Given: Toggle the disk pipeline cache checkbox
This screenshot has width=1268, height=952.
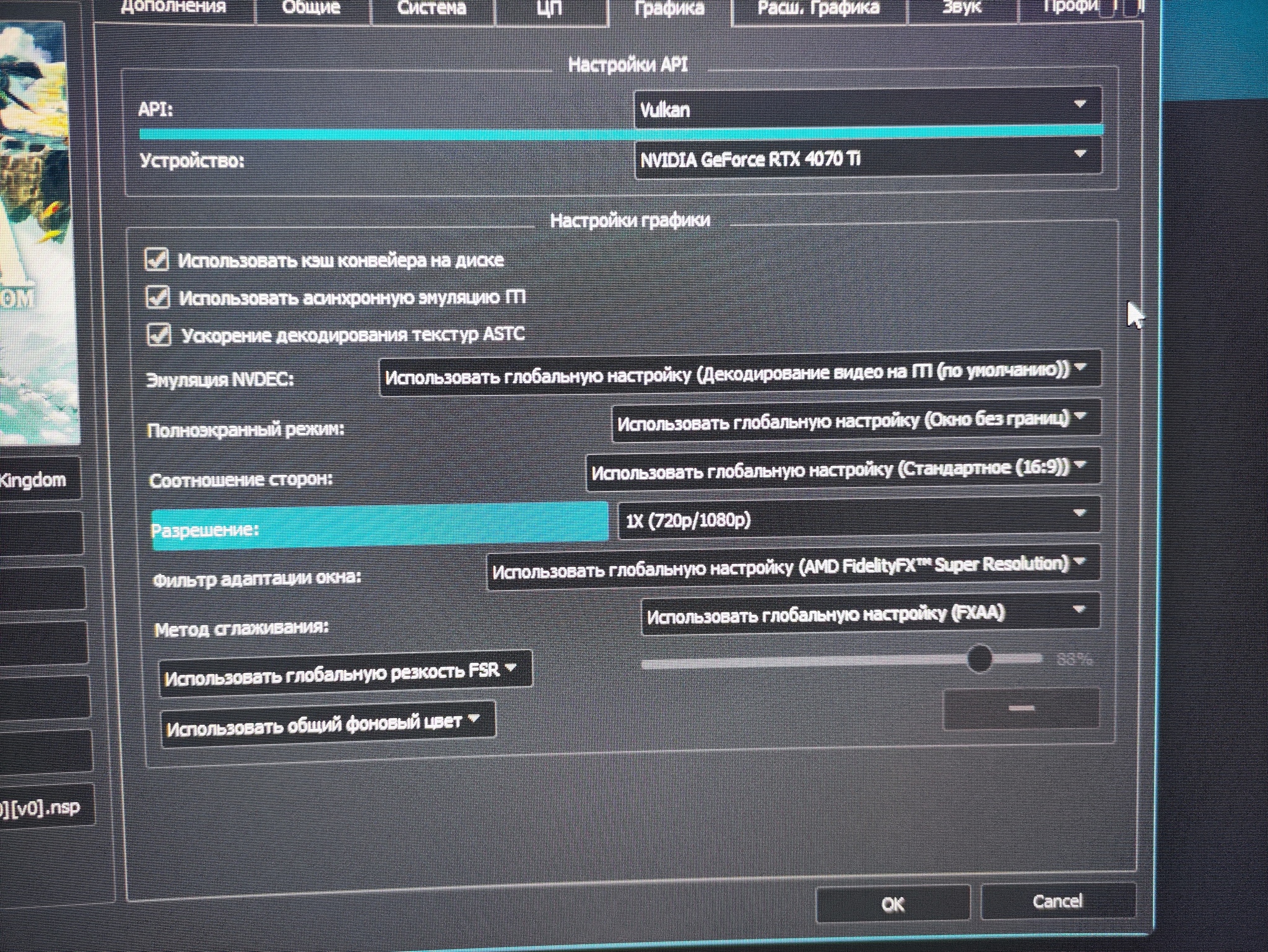Looking at the screenshot, I should 156,259.
